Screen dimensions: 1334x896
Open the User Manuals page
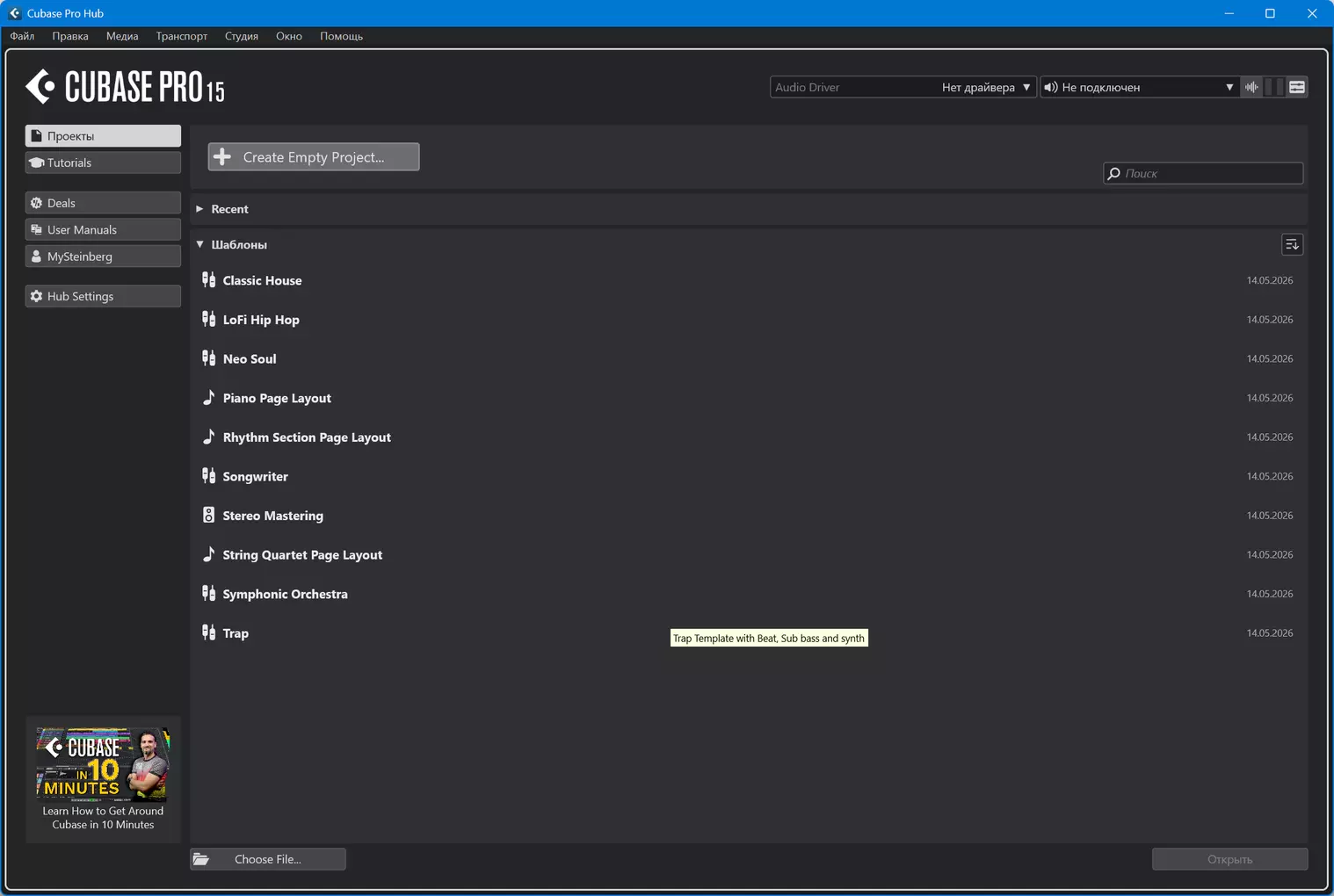(103, 229)
